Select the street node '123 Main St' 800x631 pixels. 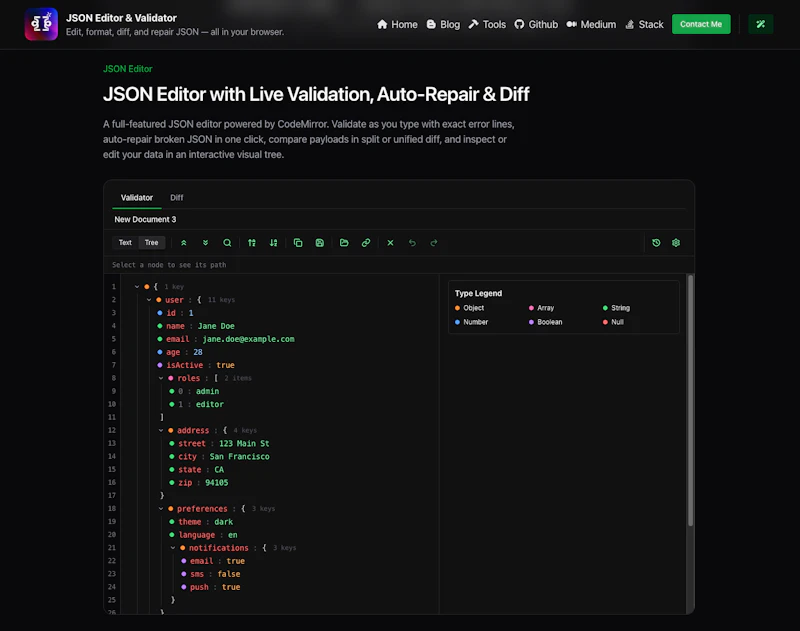click(219, 443)
